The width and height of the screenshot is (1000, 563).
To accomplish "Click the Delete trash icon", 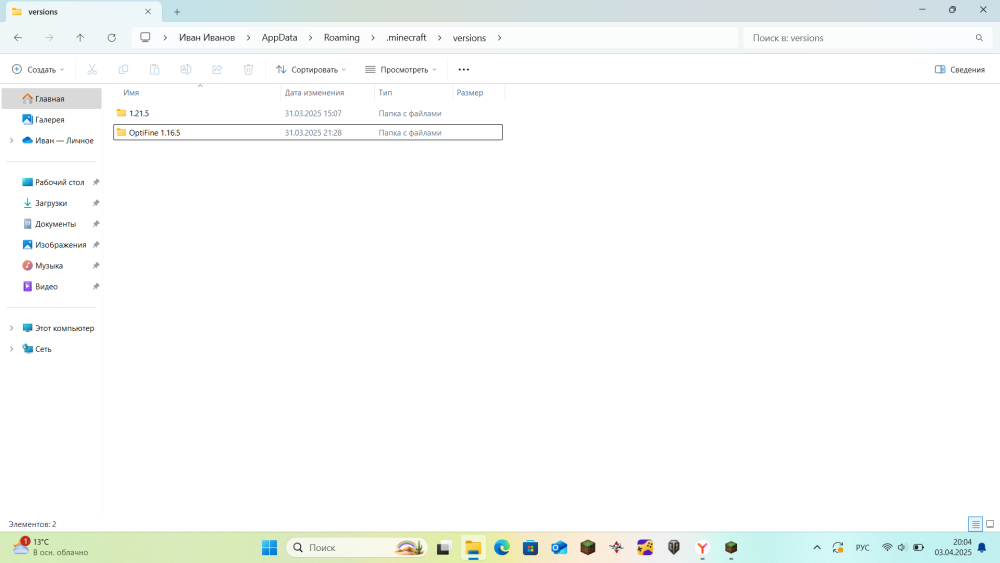I will (248, 69).
